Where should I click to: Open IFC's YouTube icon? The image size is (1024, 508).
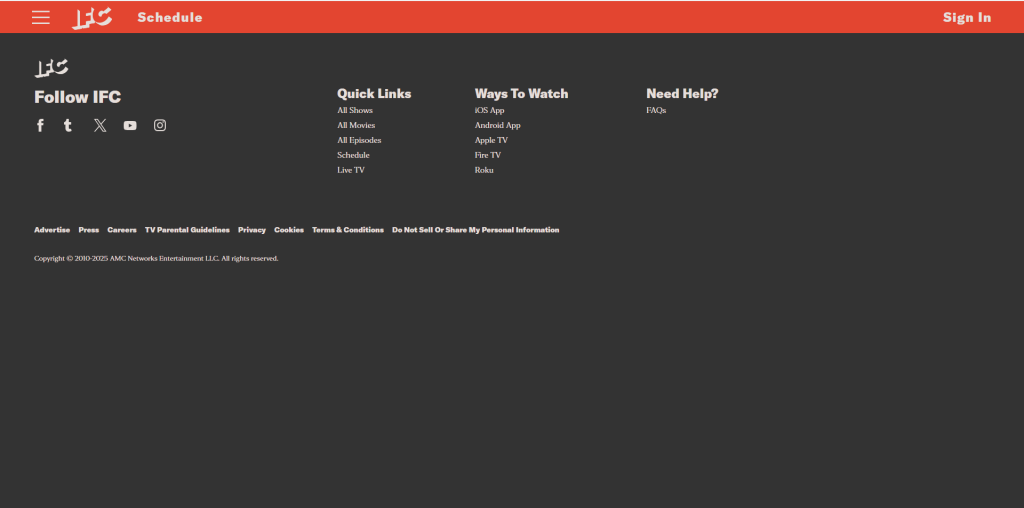coord(130,125)
